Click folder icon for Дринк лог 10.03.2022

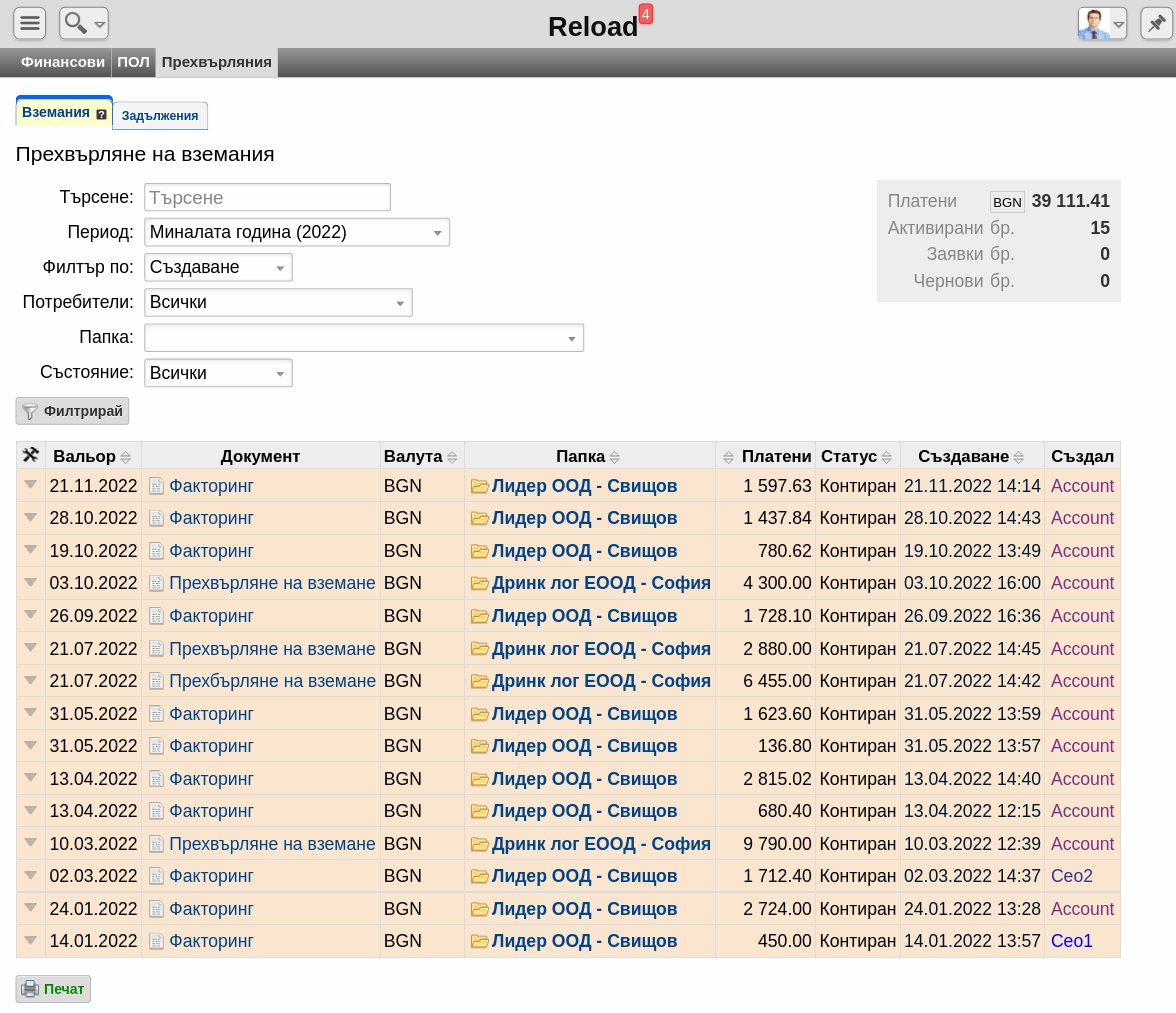tap(479, 844)
